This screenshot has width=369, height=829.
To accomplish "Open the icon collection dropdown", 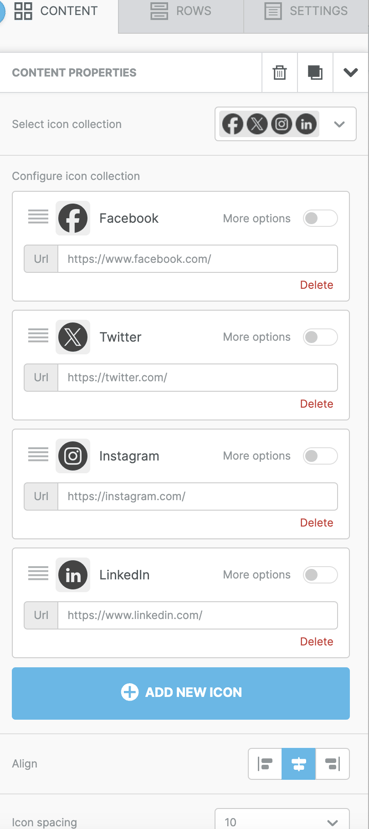I will [285, 124].
